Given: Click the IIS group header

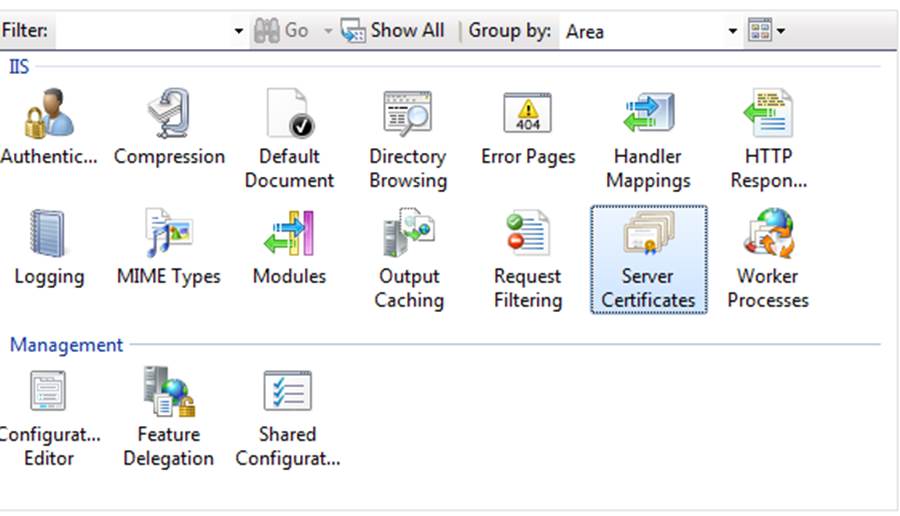Looking at the screenshot, I should tap(19, 67).
